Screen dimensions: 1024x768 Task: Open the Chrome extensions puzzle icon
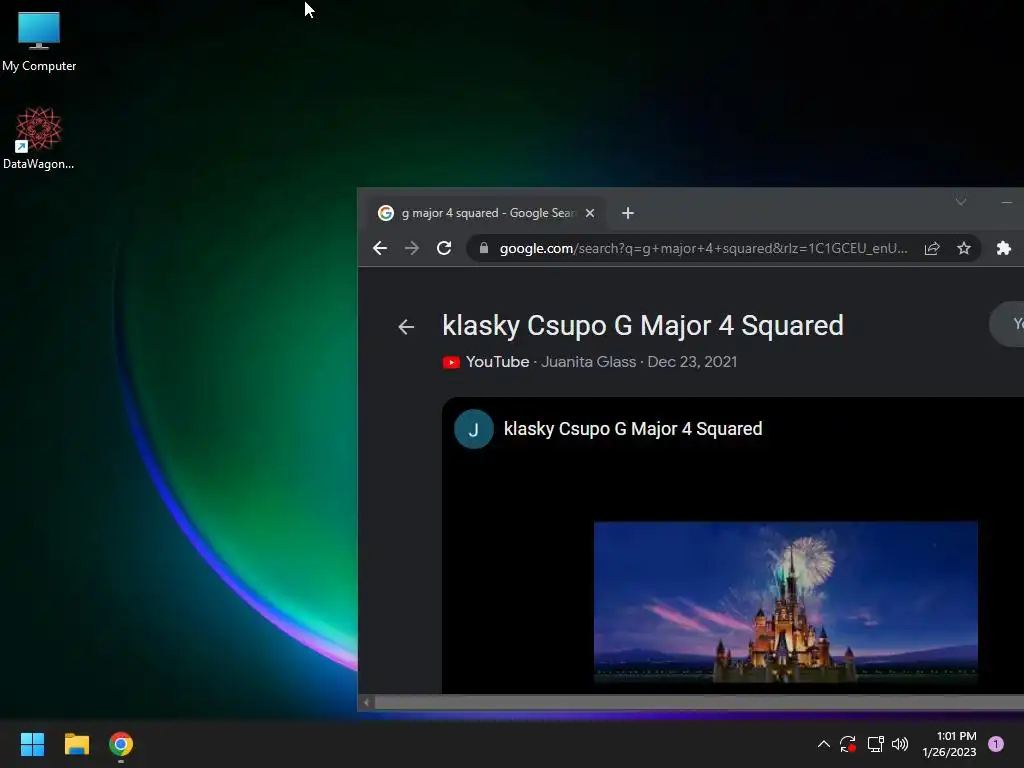(1004, 248)
